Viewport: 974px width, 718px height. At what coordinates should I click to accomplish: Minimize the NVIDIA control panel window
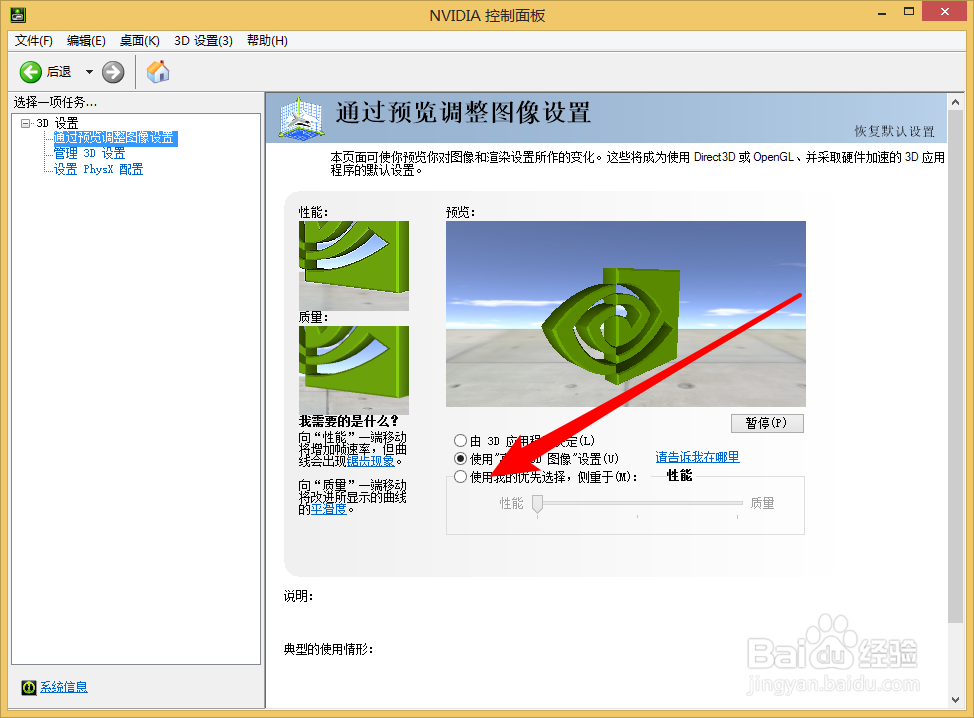coord(882,12)
